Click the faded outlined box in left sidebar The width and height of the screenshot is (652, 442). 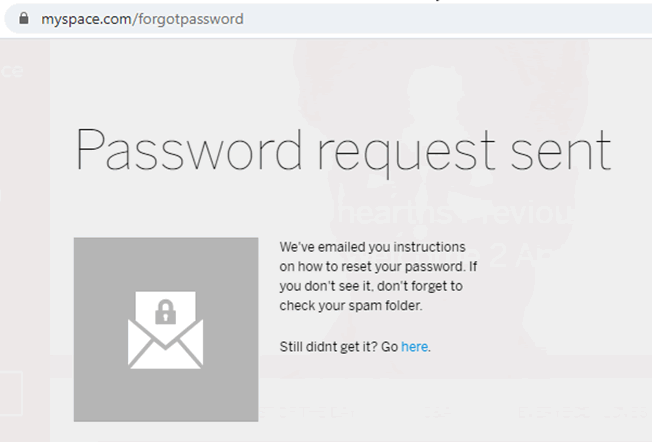(x=11, y=393)
